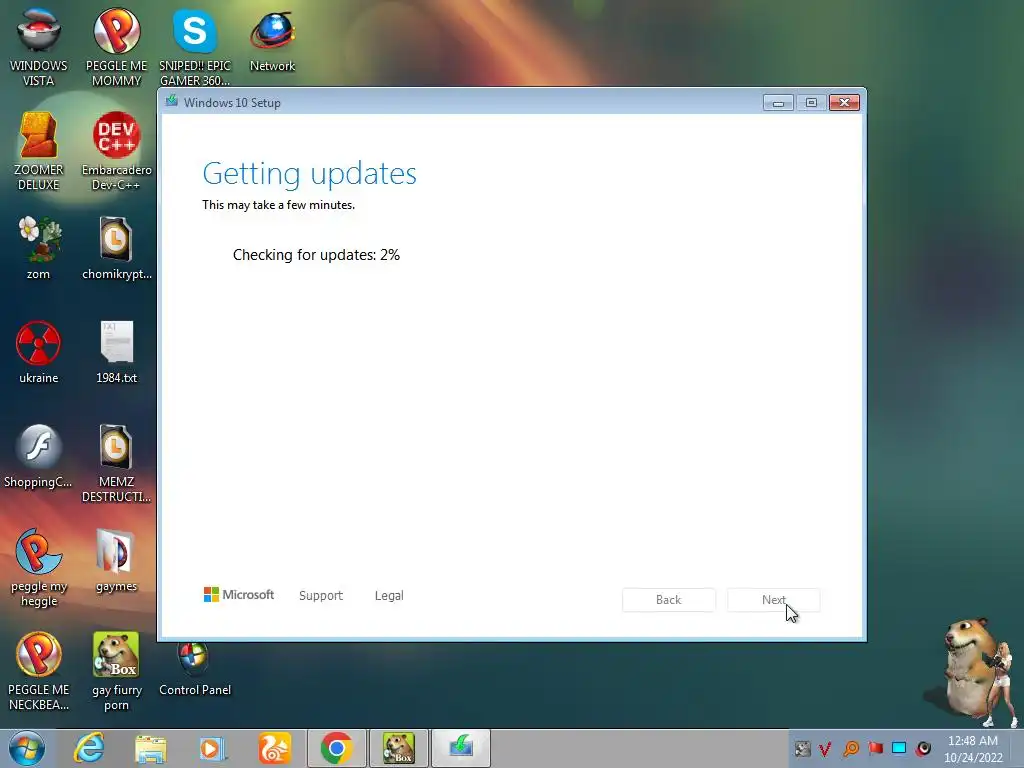This screenshot has height=768, width=1024.
Task: Select the Embarcadero Dev-C++ icon
Action: coord(116,152)
